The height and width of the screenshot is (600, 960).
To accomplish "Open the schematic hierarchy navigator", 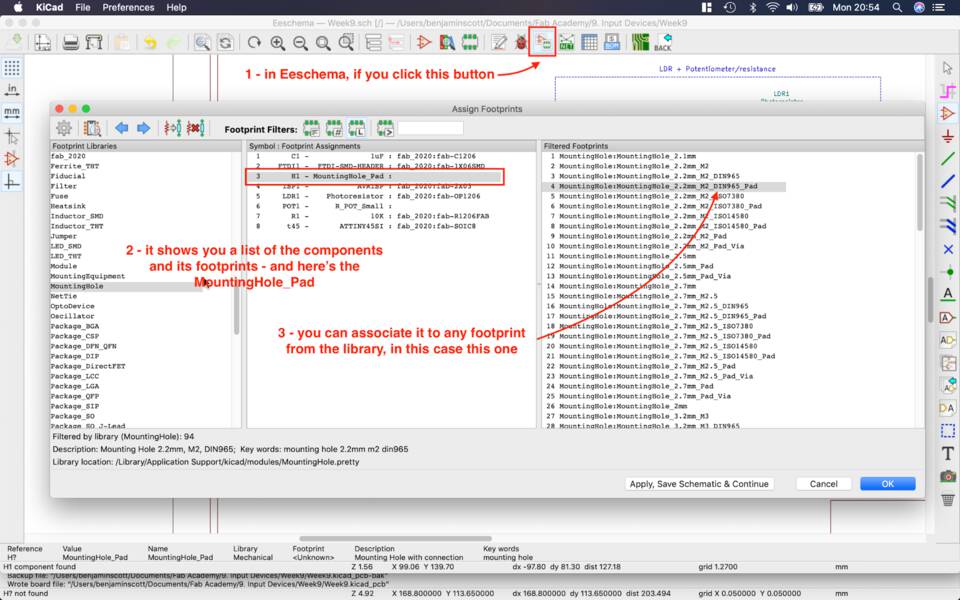I will click(x=373, y=42).
